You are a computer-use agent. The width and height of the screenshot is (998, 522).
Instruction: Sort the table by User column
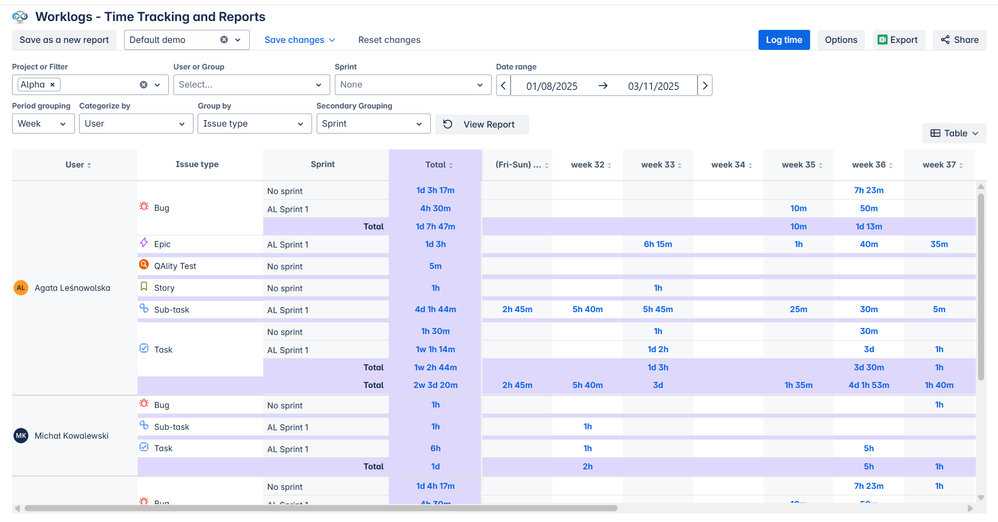click(x=75, y=165)
